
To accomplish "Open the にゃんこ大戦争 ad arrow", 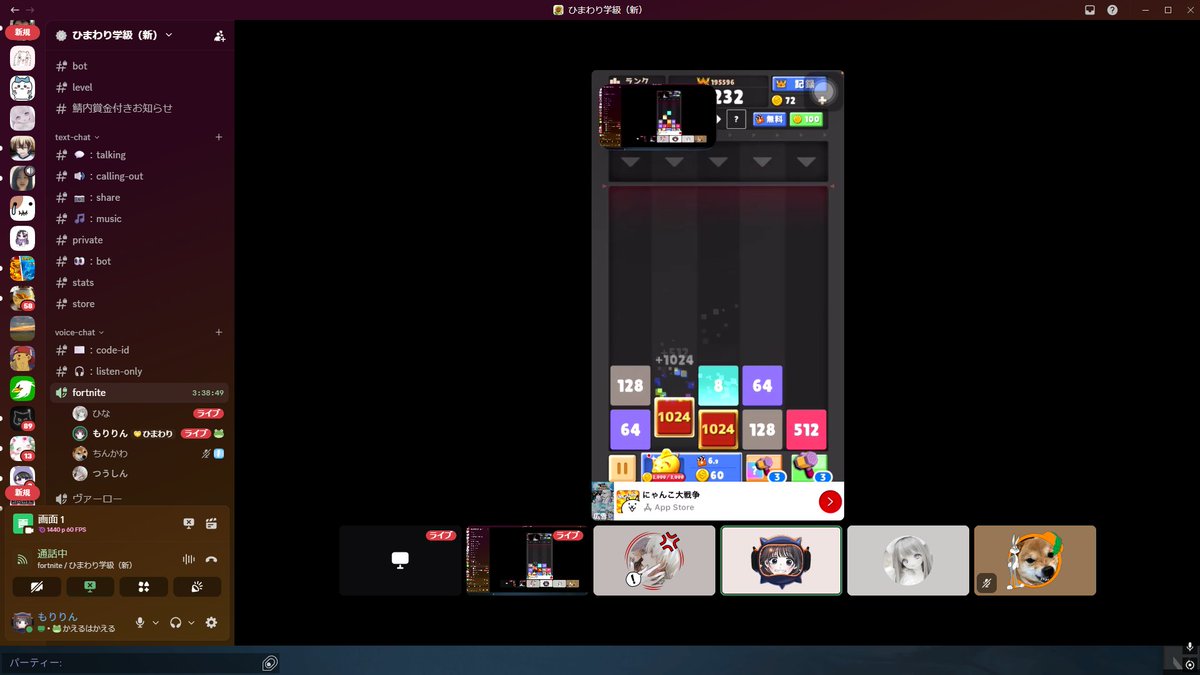I will click(830, 501).
